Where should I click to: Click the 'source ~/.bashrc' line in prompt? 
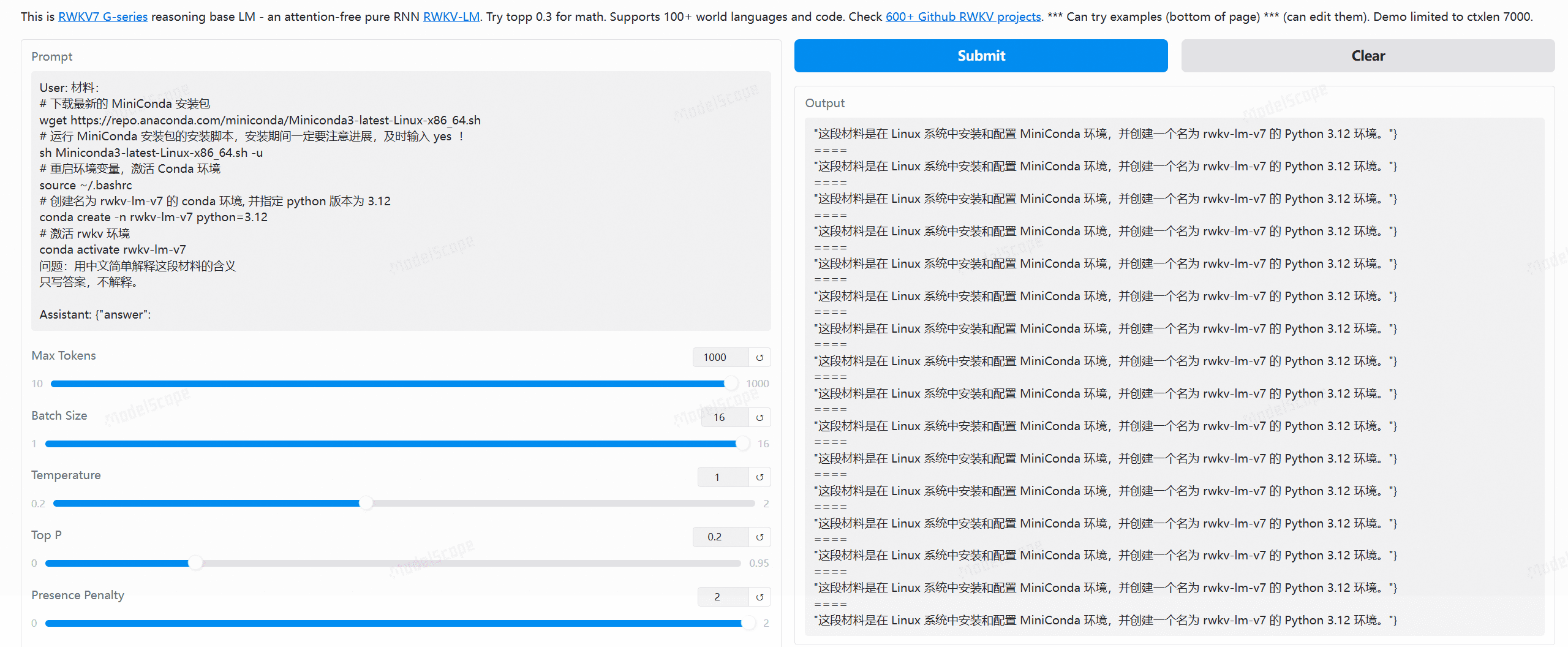pyautogui.click(x=86, y=185)
